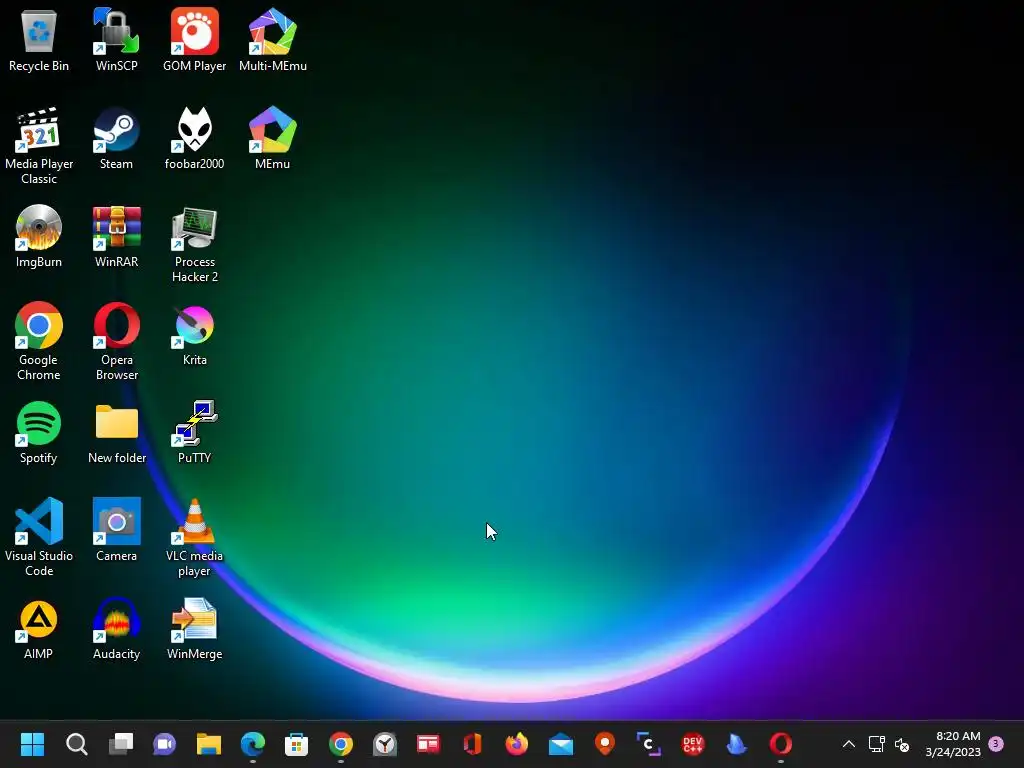This screenshot has height=768, width=1024.
Task: Open File Explorer from the taskbar
Action: pyautogui.click(x=209, y=744)
